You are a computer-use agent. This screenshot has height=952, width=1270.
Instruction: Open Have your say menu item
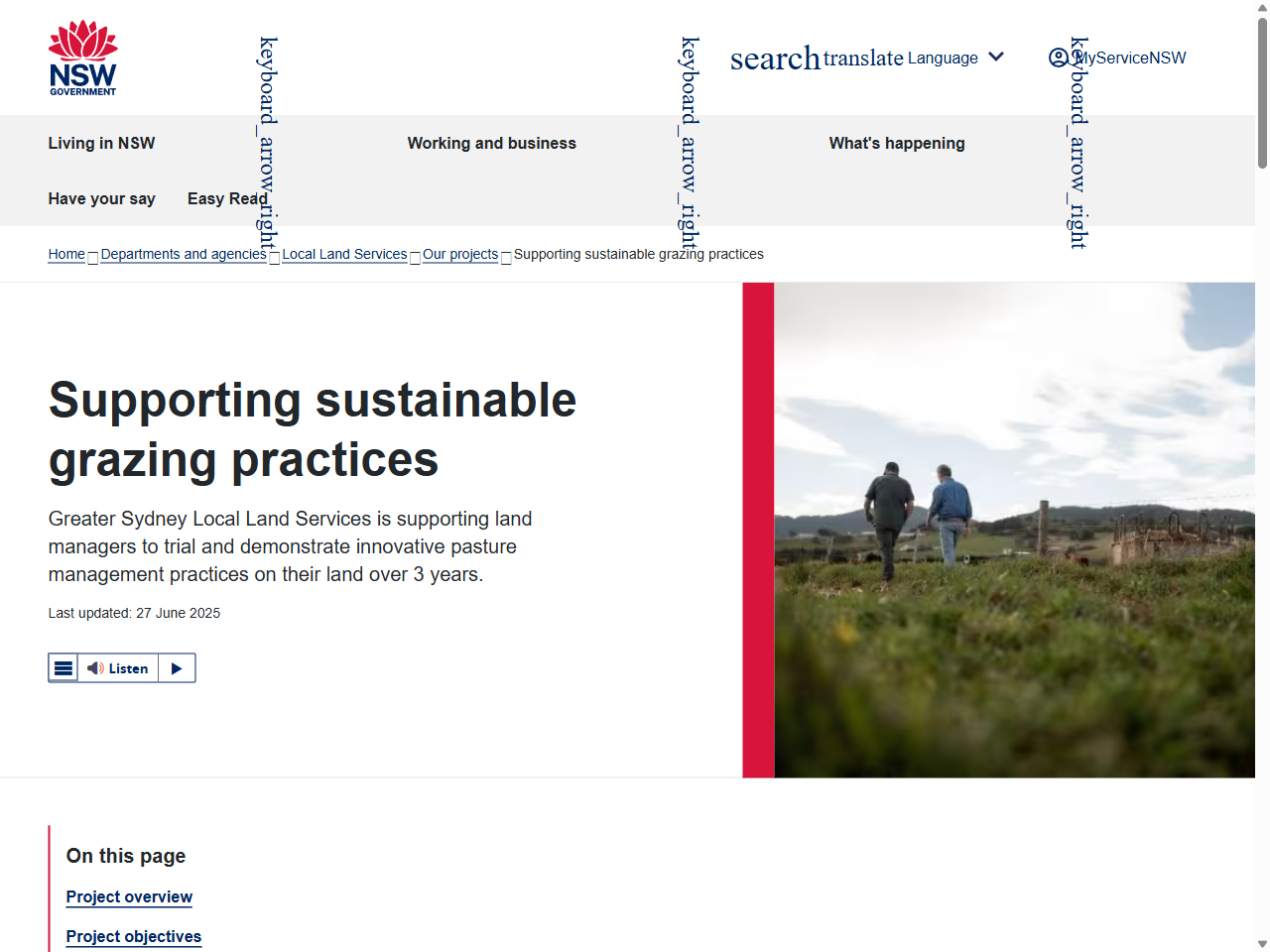coord(102,198)
